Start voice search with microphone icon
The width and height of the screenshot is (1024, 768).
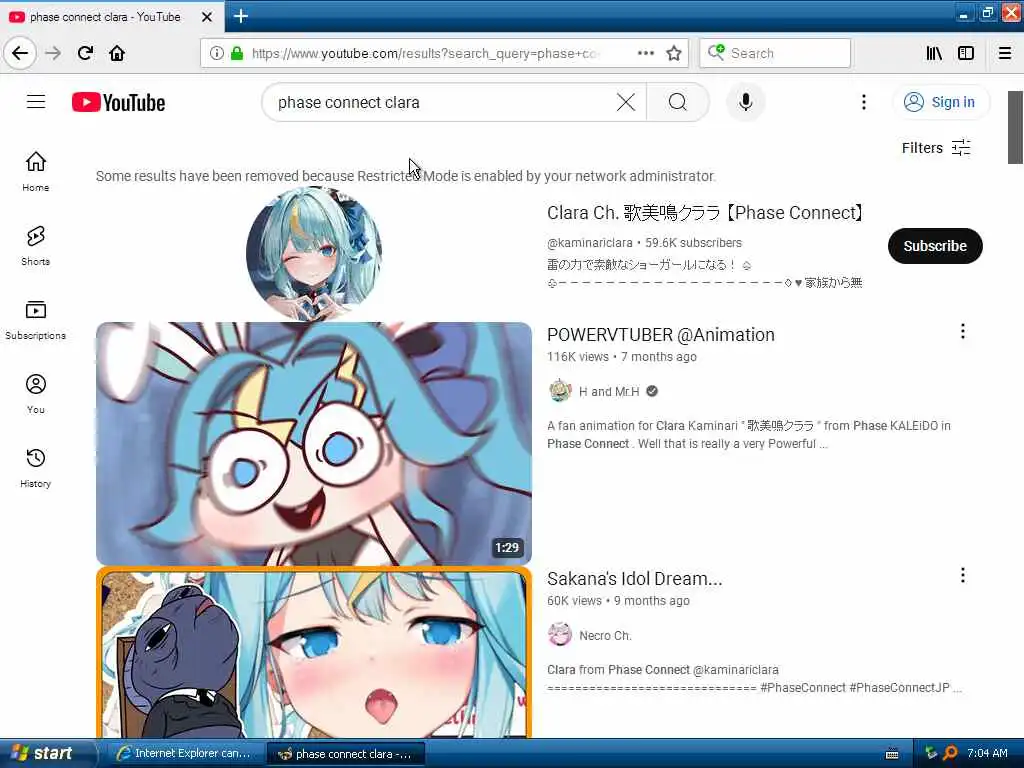(x=745, y=102)
